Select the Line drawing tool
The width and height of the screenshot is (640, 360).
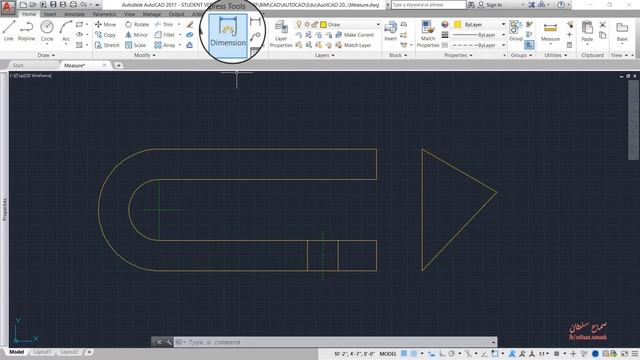9,31
